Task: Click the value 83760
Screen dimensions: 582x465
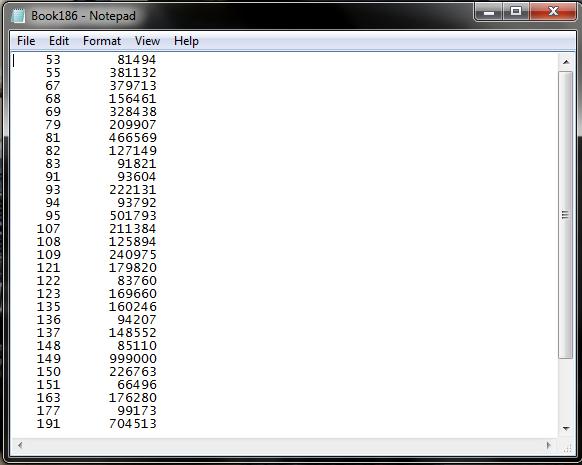Action: [137, 280]
